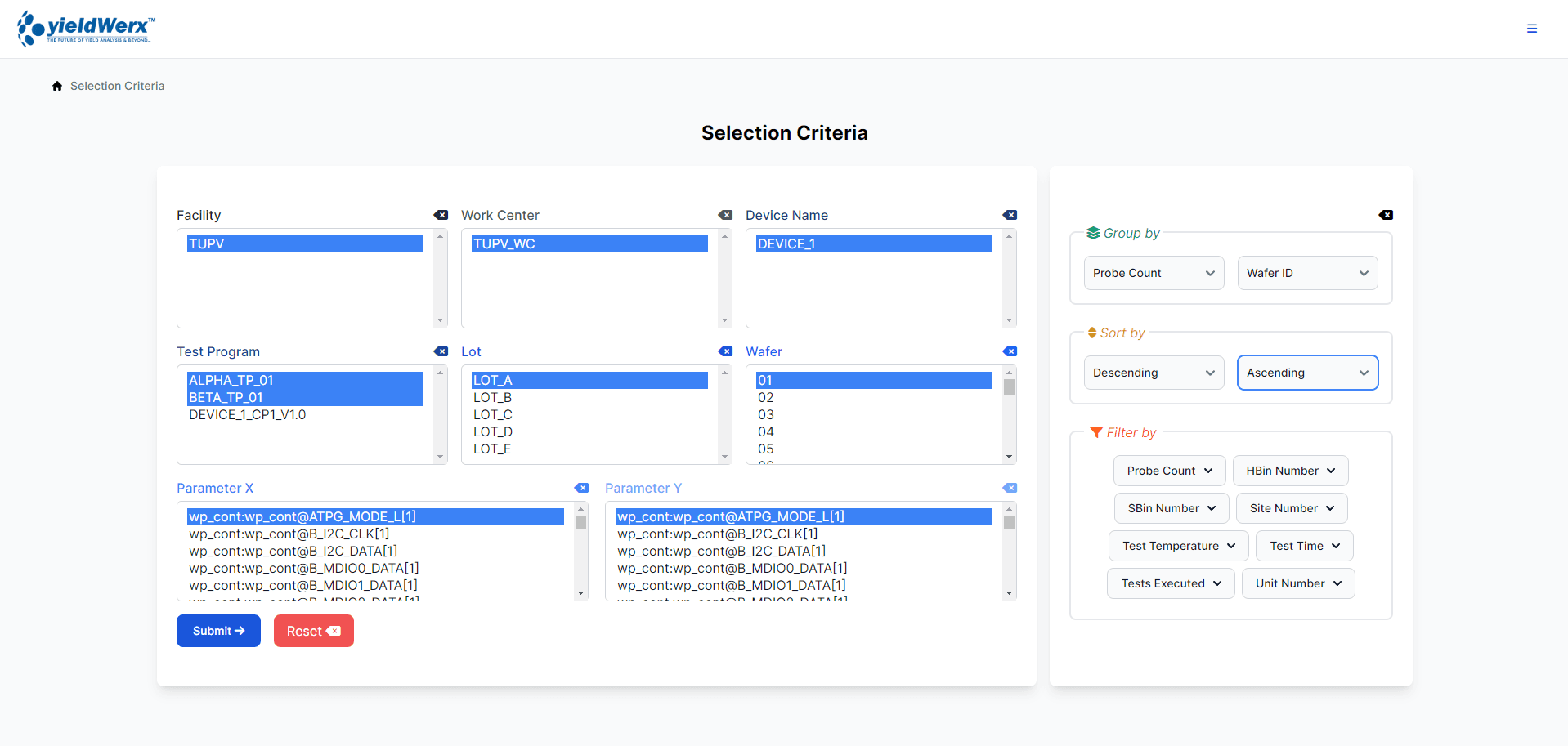The width and height of the screenshot is (1568, 746).
Task: Select wafer 01
Action: [874, 380]
